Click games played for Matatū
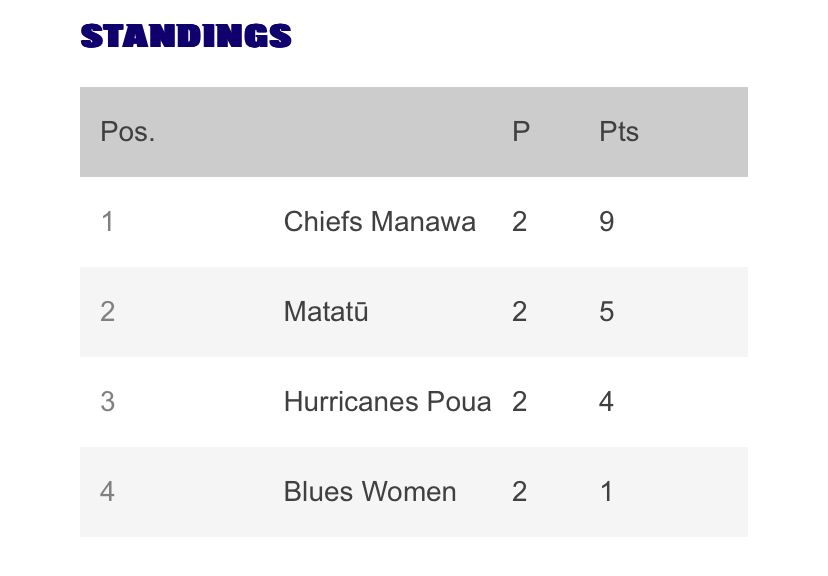Viewport: 828px width, 576px height. coord(520,311)
